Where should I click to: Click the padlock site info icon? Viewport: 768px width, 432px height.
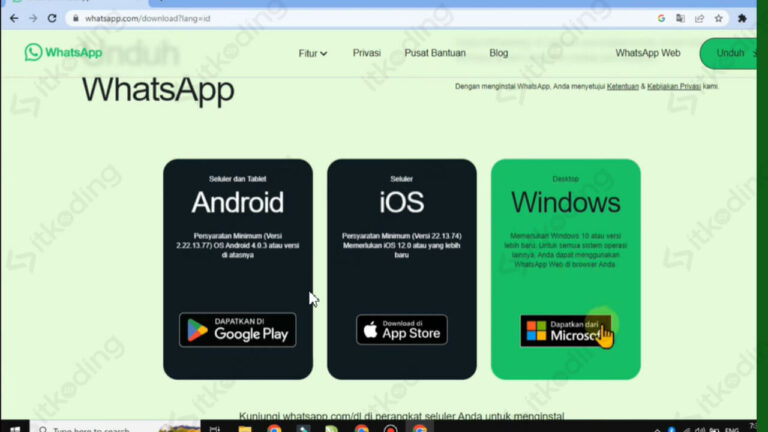click(75, 19)
